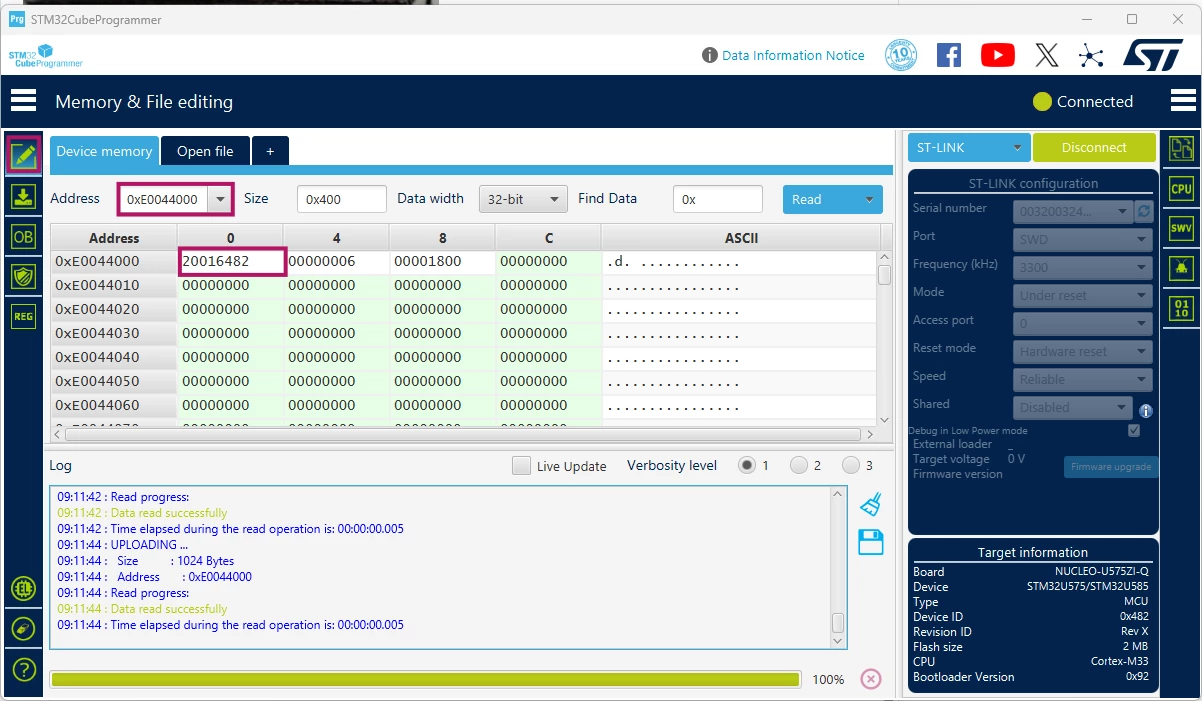Click the Disconnect button

1094,147
